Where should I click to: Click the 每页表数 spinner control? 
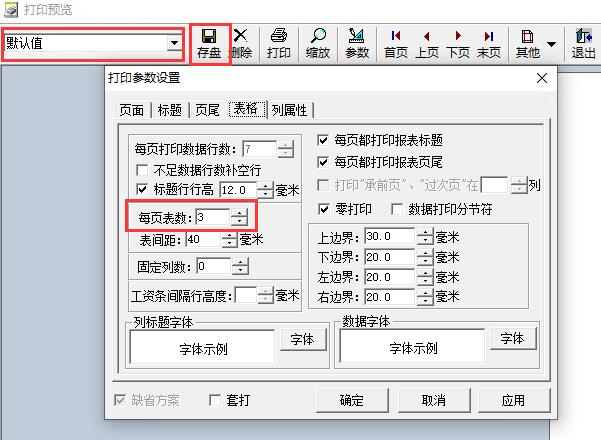[x=238, y=216]
